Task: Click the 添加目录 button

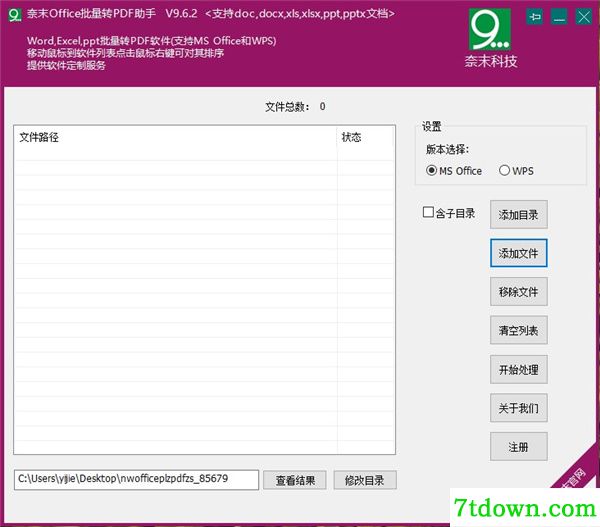Action: tap(518, 215)
